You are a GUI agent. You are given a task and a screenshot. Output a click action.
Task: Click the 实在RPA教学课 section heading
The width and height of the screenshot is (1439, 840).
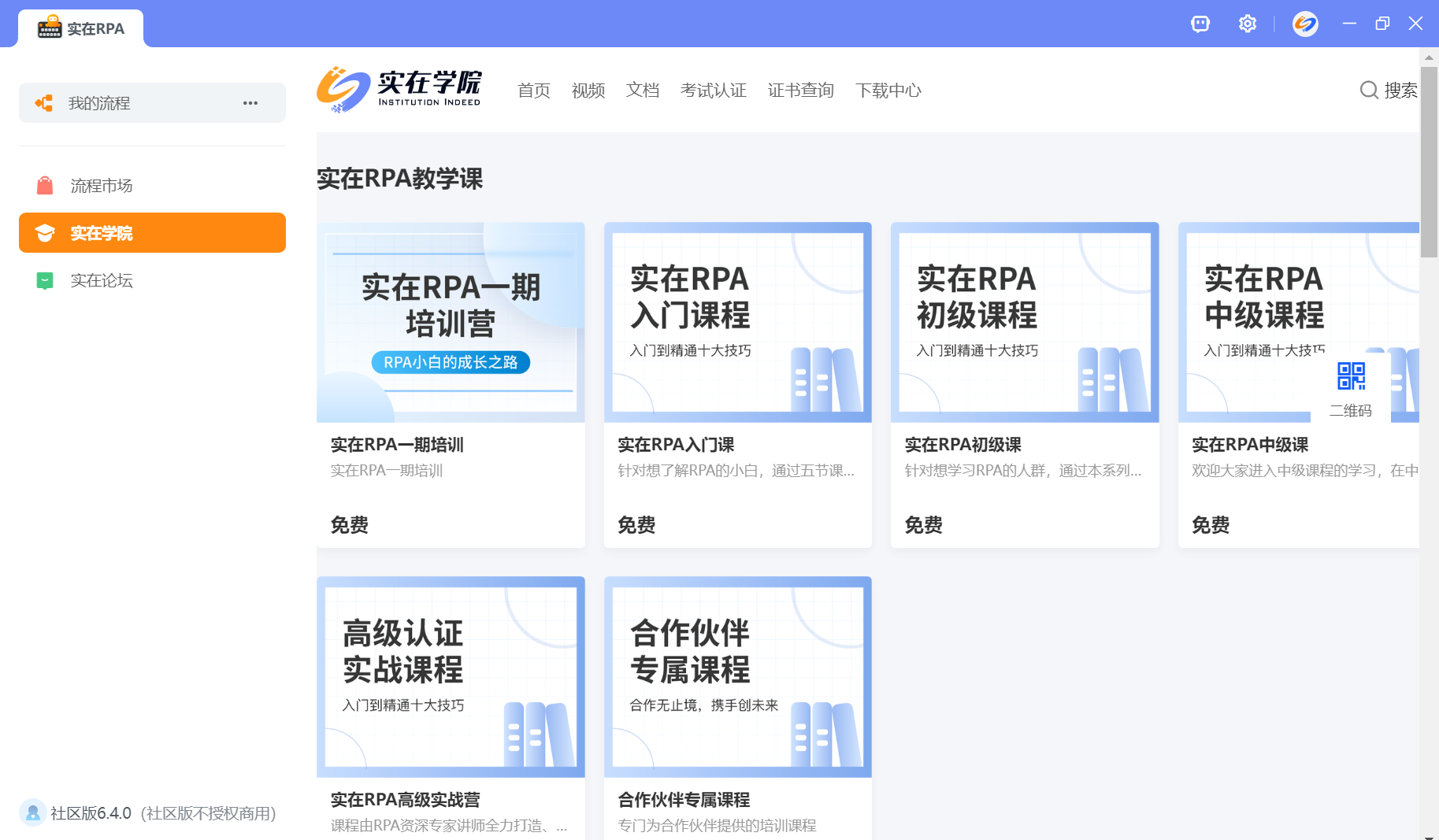pos(400,179)
